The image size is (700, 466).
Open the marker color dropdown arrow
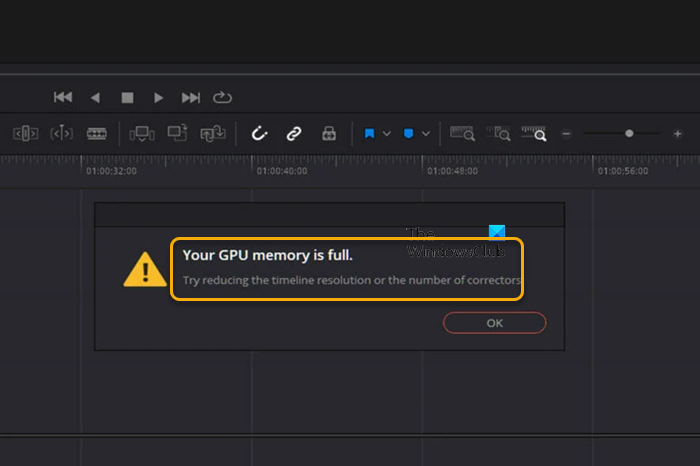tap(426, 133)
